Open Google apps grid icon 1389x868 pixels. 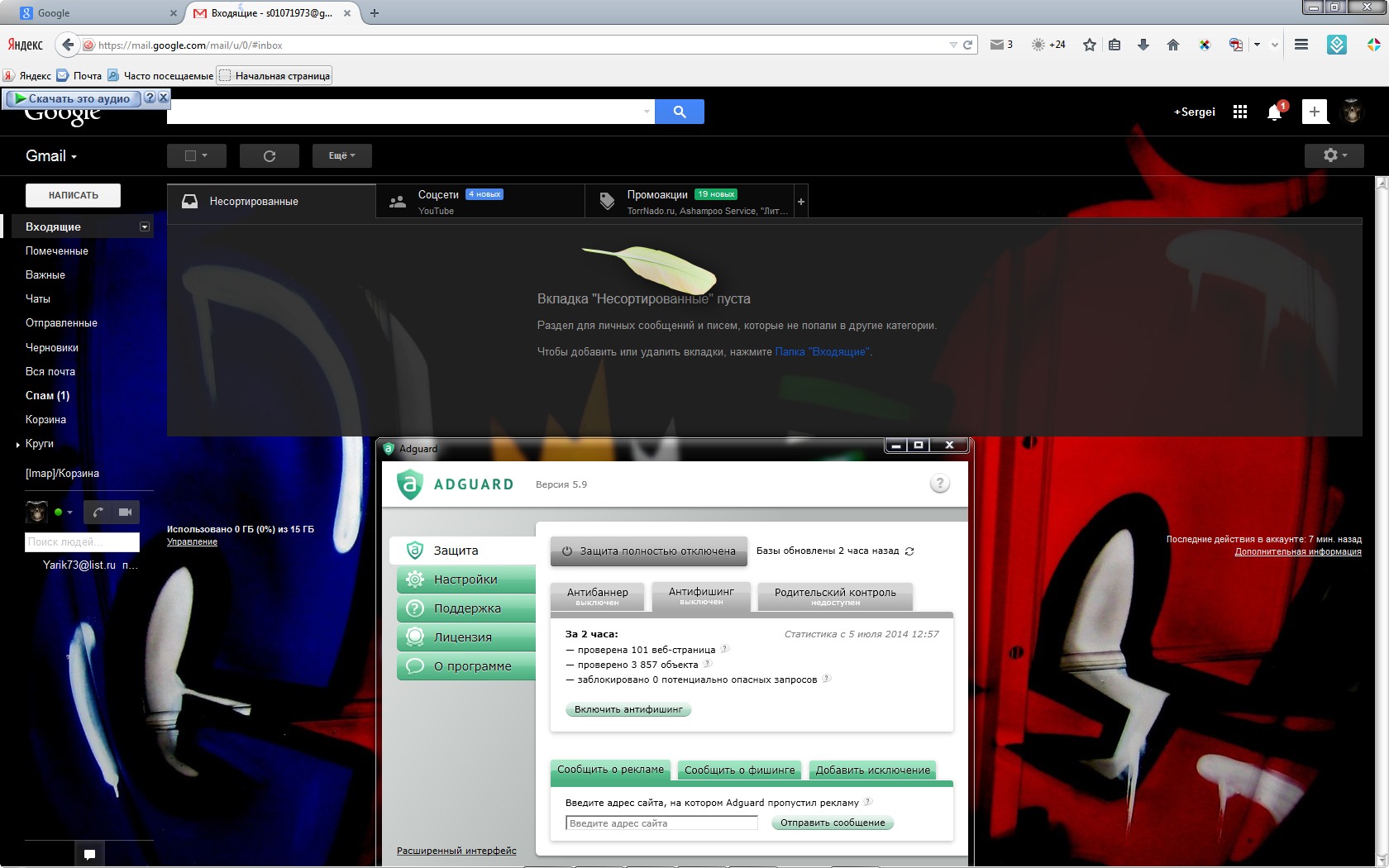pos(1240,112)
